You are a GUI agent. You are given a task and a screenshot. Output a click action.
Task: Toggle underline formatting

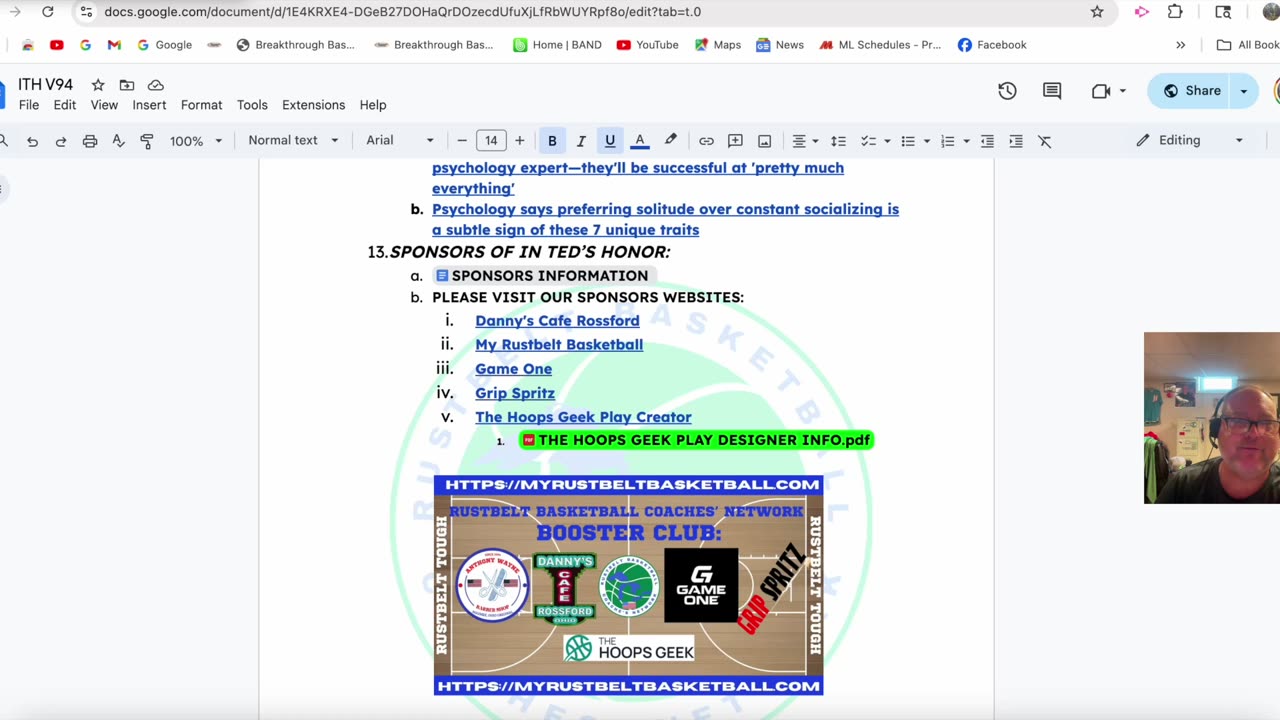pos(610,141)
